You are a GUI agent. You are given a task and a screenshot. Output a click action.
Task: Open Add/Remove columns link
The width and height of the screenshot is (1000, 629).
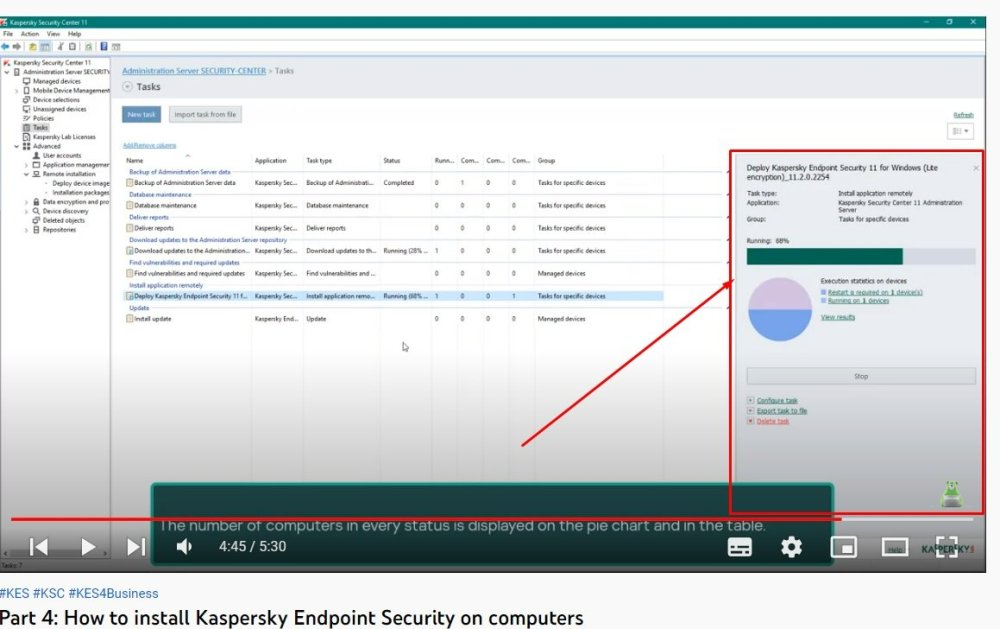click(x=149, y=145)
